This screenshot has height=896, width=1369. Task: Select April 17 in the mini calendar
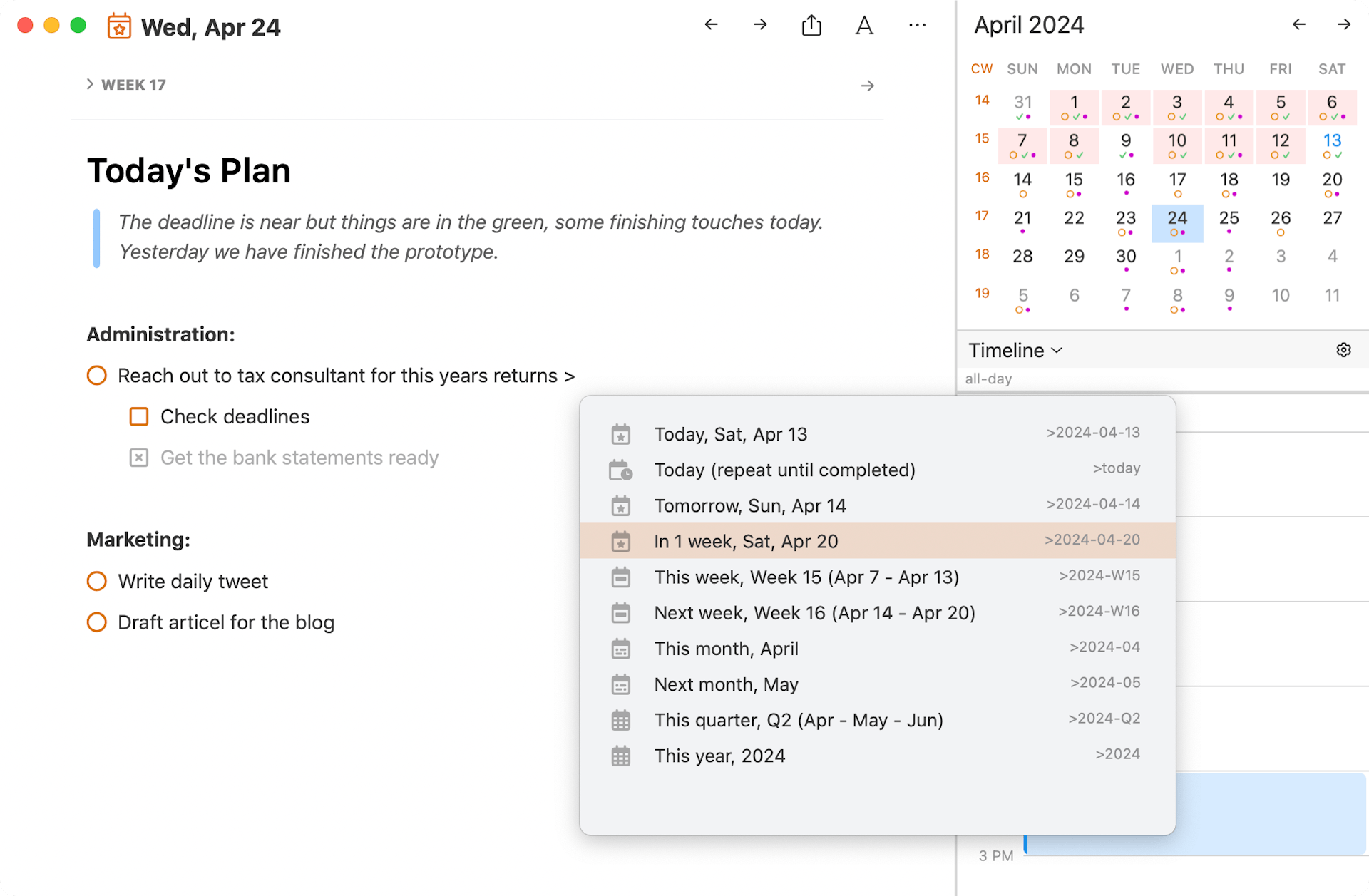click(1177, 180)
